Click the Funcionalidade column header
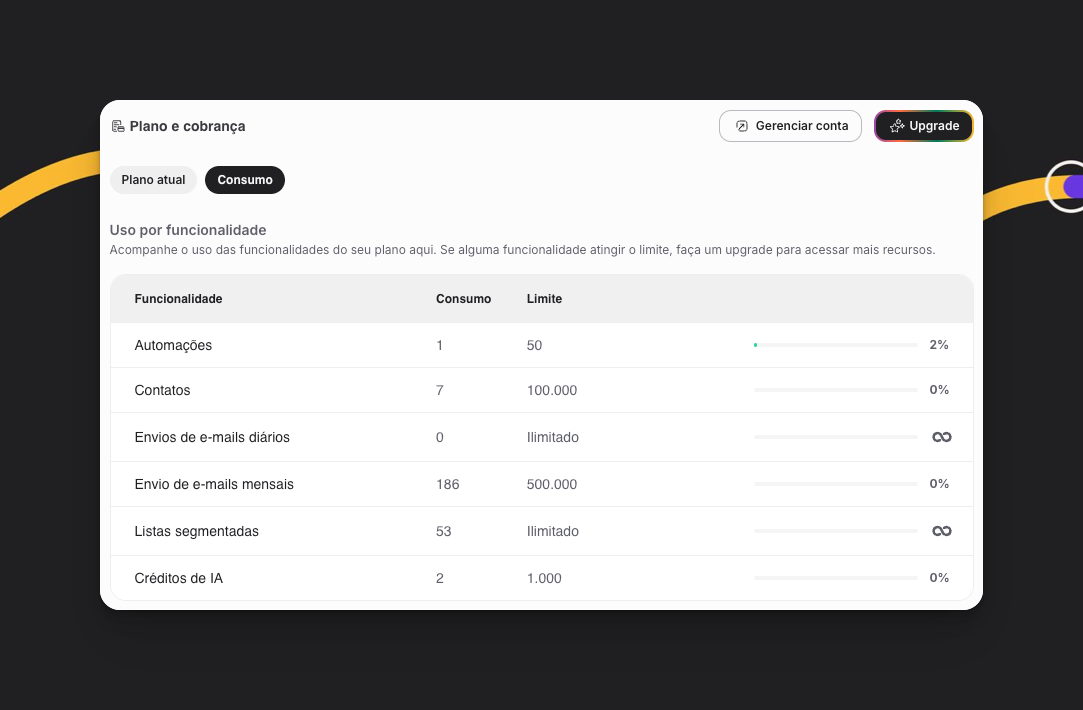The height and width of the screenshot is (710, 1083). point(178,299)
